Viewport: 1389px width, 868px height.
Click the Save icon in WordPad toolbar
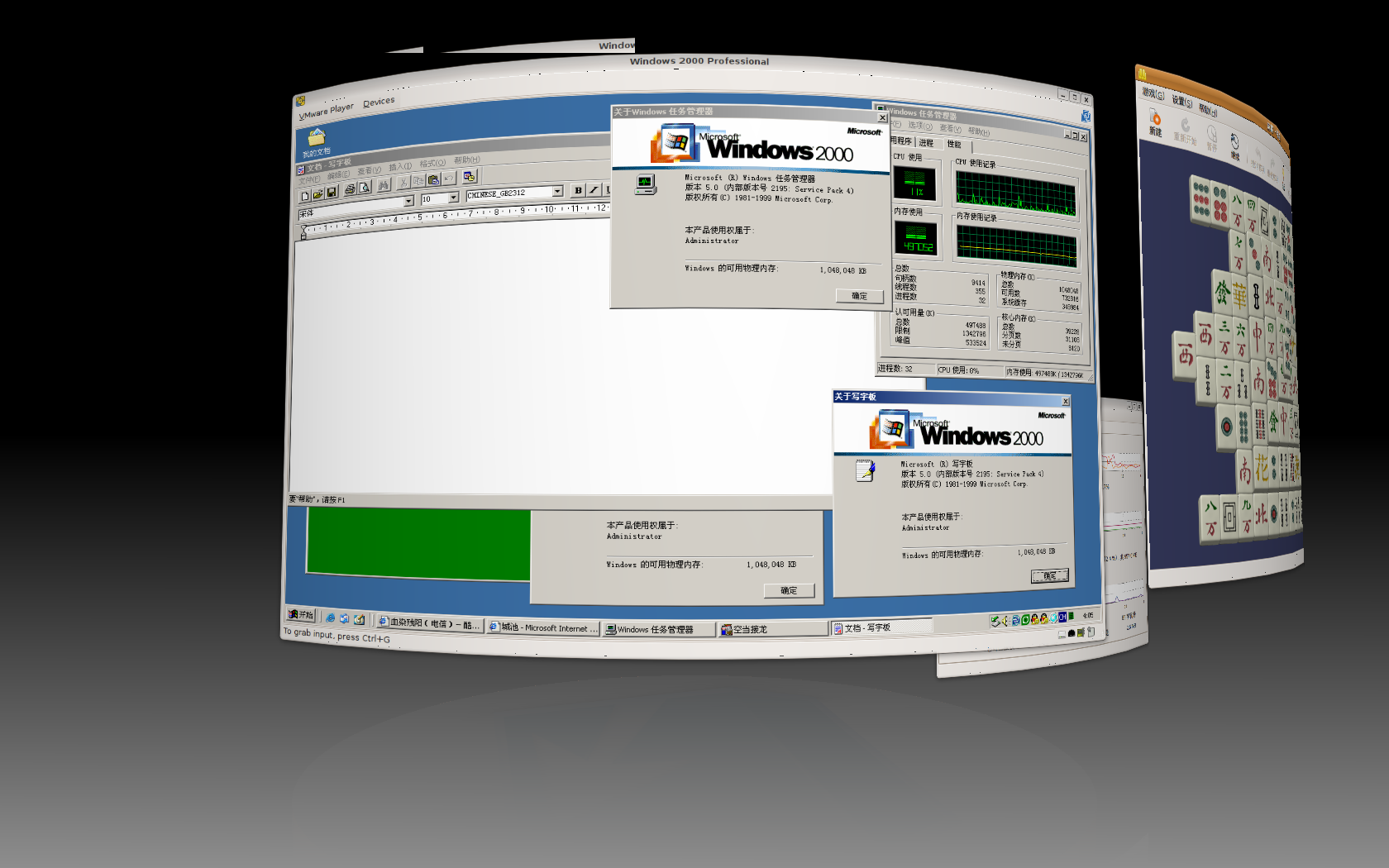[x=332, y=193]
